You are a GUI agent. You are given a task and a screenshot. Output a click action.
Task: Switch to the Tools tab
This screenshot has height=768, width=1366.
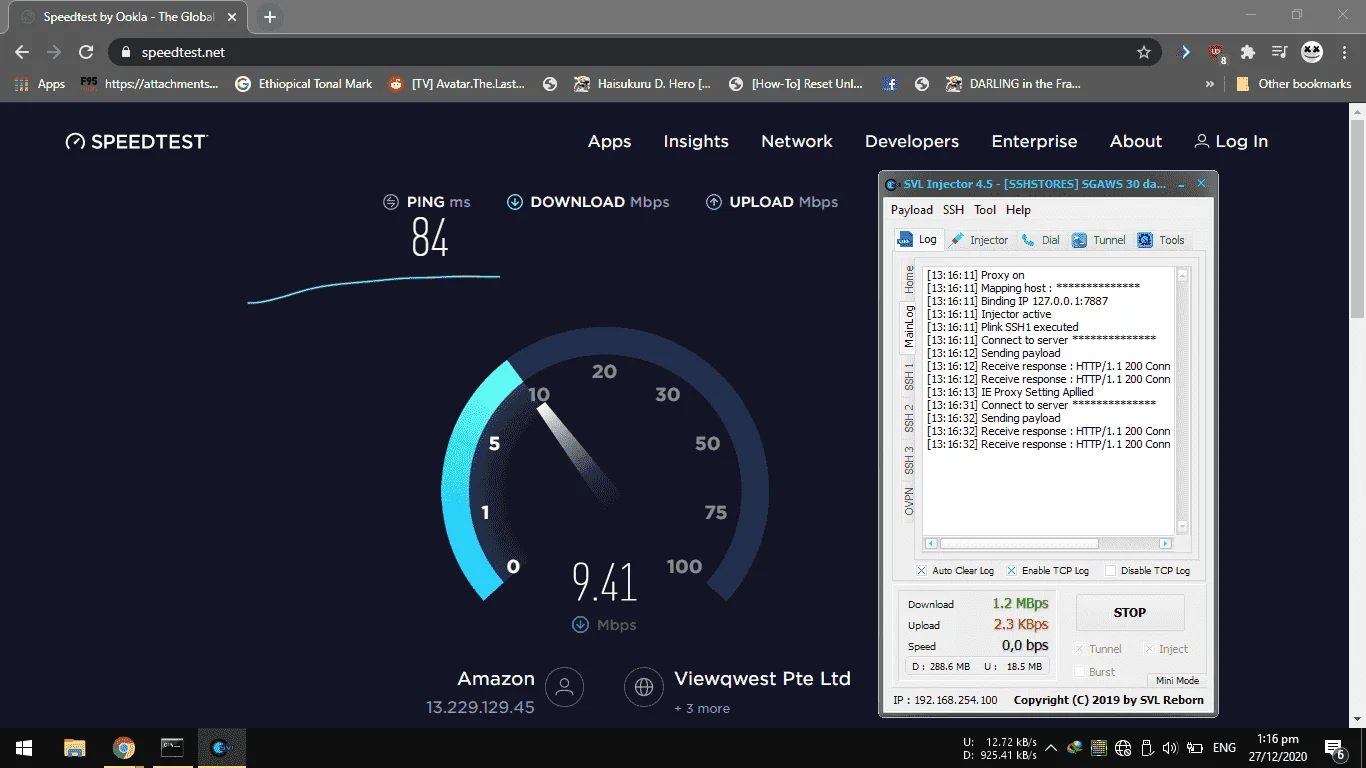click(x=1162, y=240)
